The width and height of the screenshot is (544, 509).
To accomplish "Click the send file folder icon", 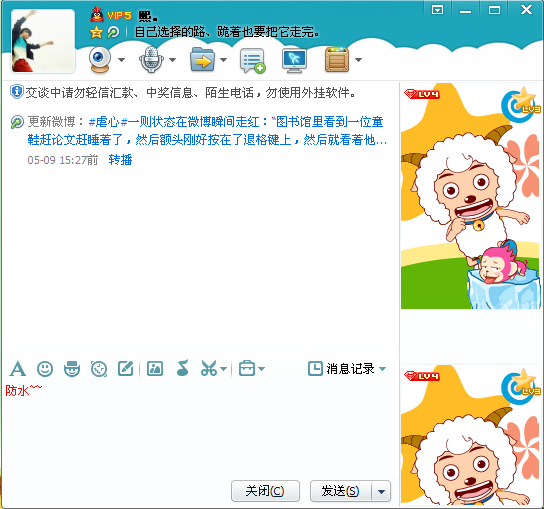I will click(203, 60).
